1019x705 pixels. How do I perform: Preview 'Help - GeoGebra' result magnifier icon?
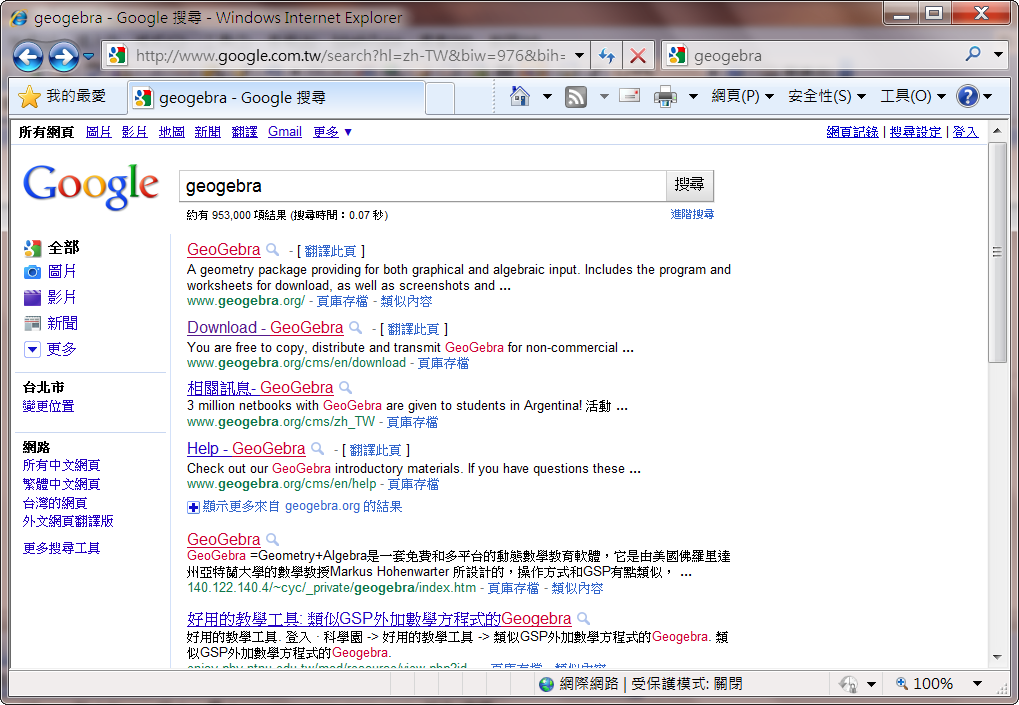318,448
